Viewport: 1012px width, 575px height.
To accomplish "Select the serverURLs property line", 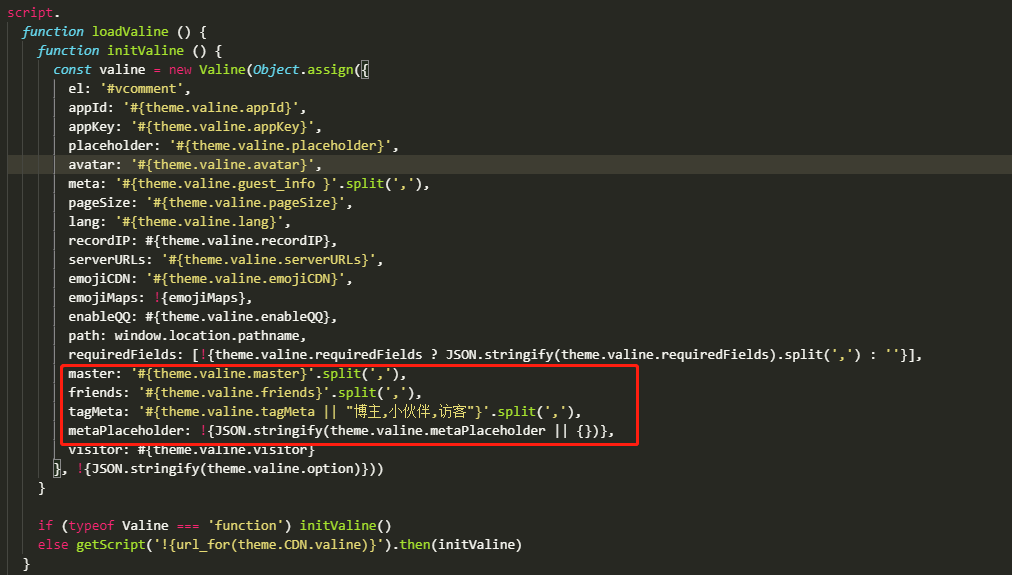I will (225, 259).
